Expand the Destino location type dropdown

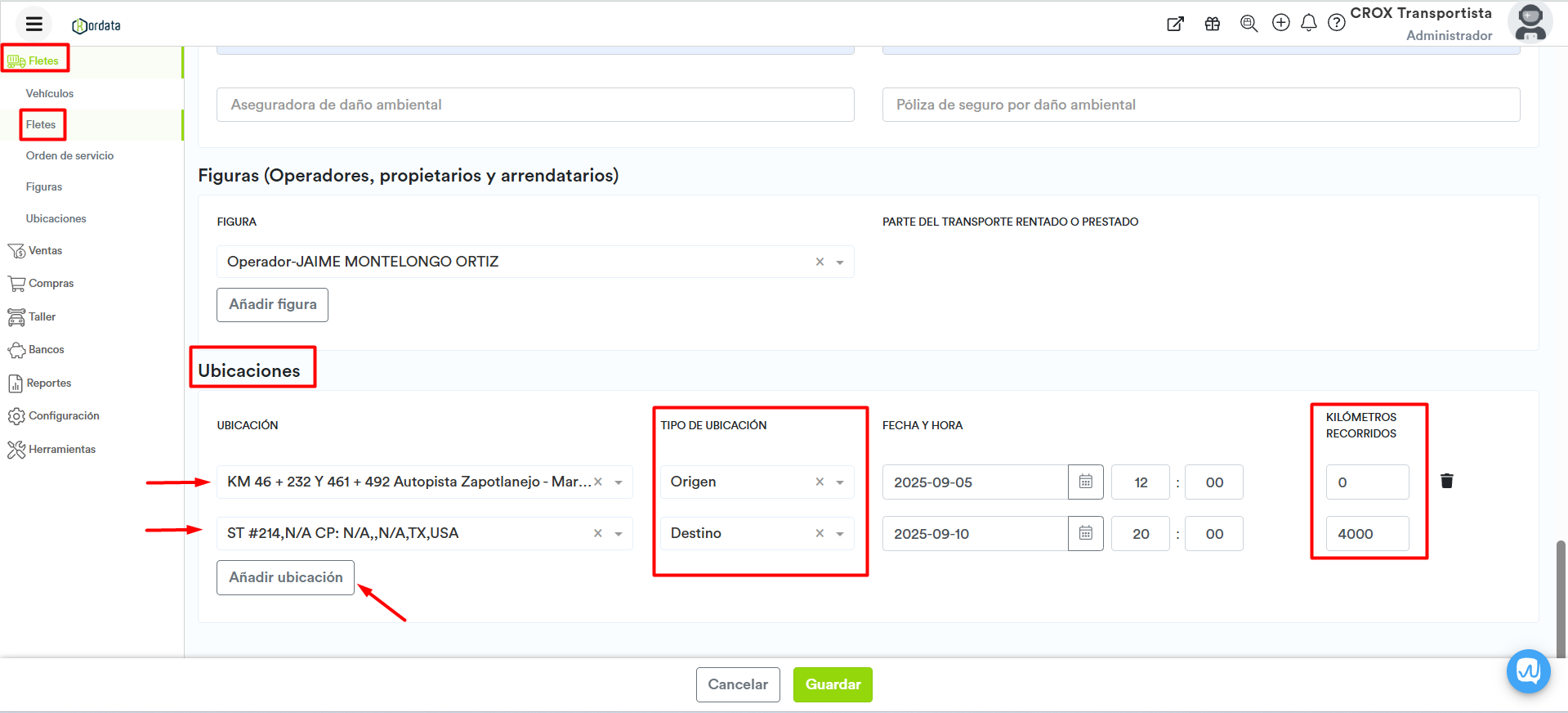[840, 534]
